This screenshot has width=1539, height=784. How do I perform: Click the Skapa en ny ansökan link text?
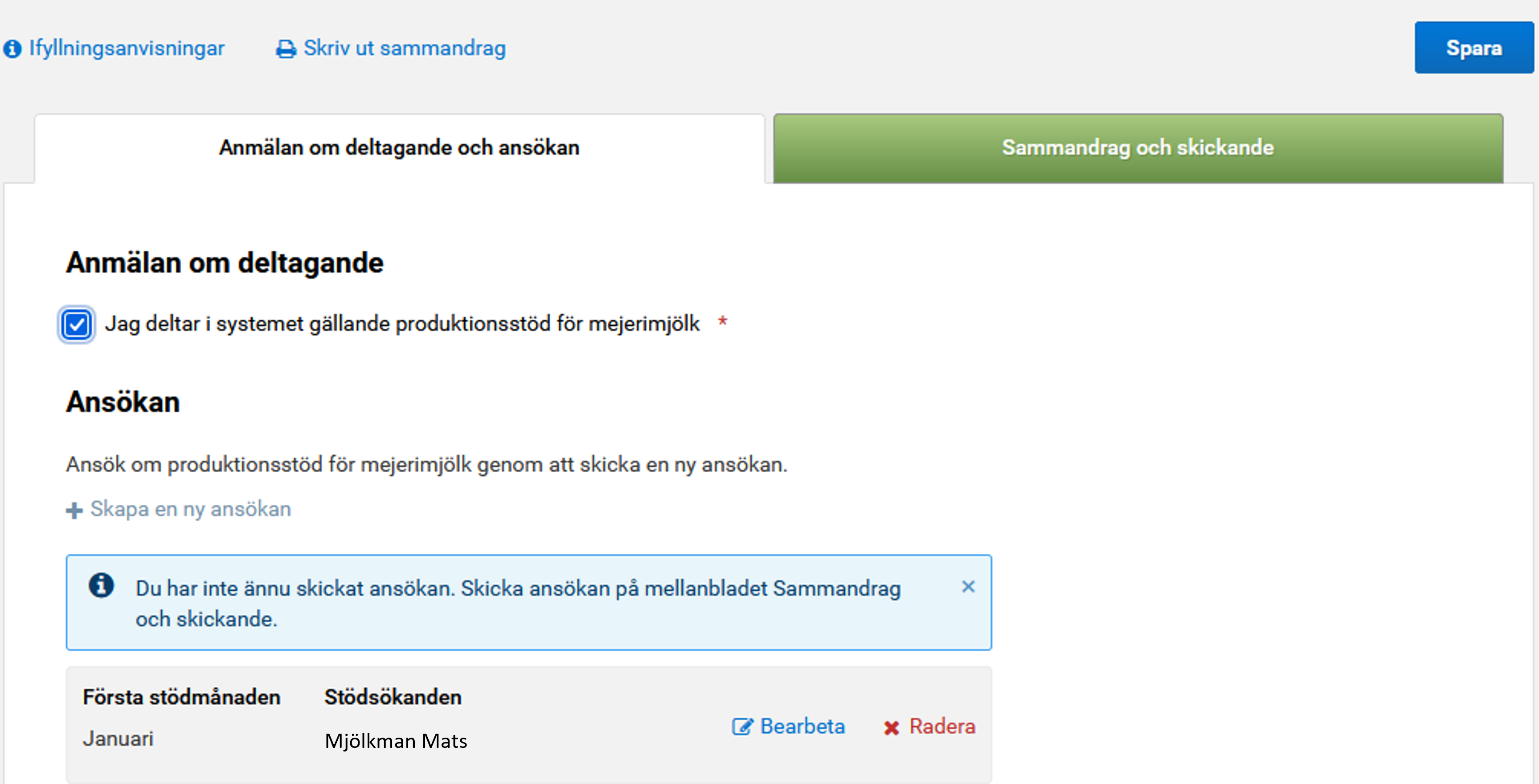(x=191, y=509)
